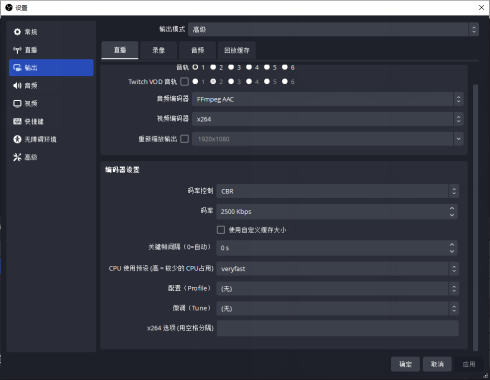Enable the Twitch VOD track checkbox
490x380 pixels.
coord(184,82)
